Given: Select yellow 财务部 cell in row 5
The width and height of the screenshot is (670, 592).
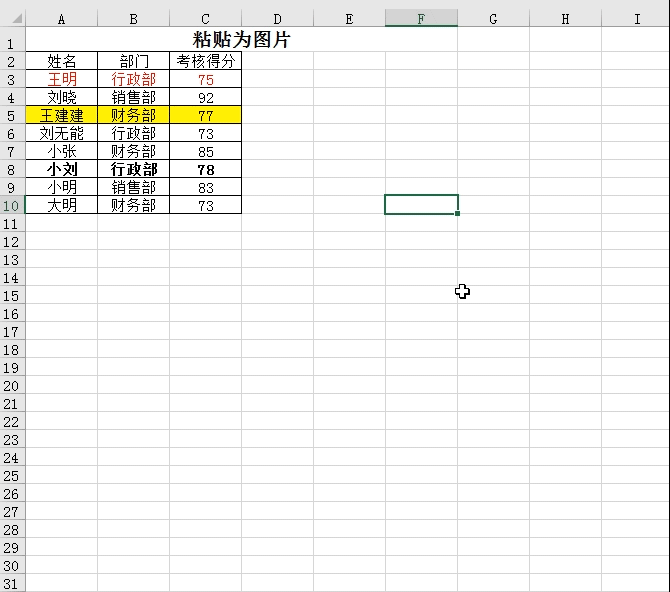Looking at the screenshot, I should (133, 115).
